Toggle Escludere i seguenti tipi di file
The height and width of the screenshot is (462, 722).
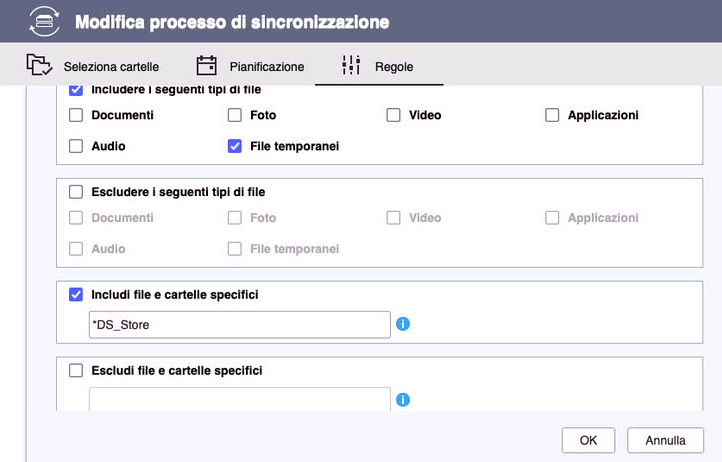[x=76, y=192]
